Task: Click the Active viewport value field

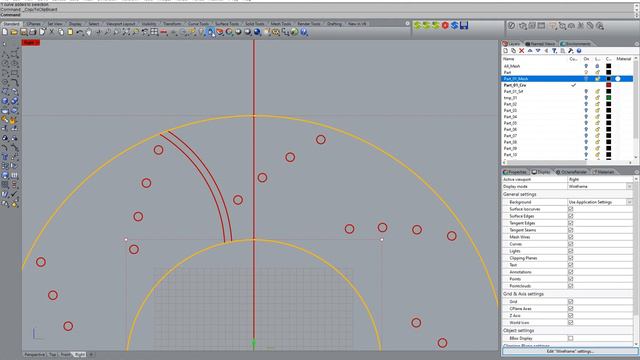Action: [600, 179]
